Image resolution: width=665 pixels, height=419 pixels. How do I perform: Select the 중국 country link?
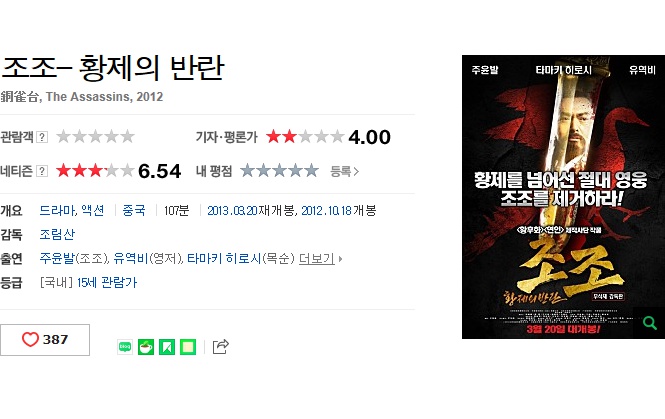[x=134, y=210]
